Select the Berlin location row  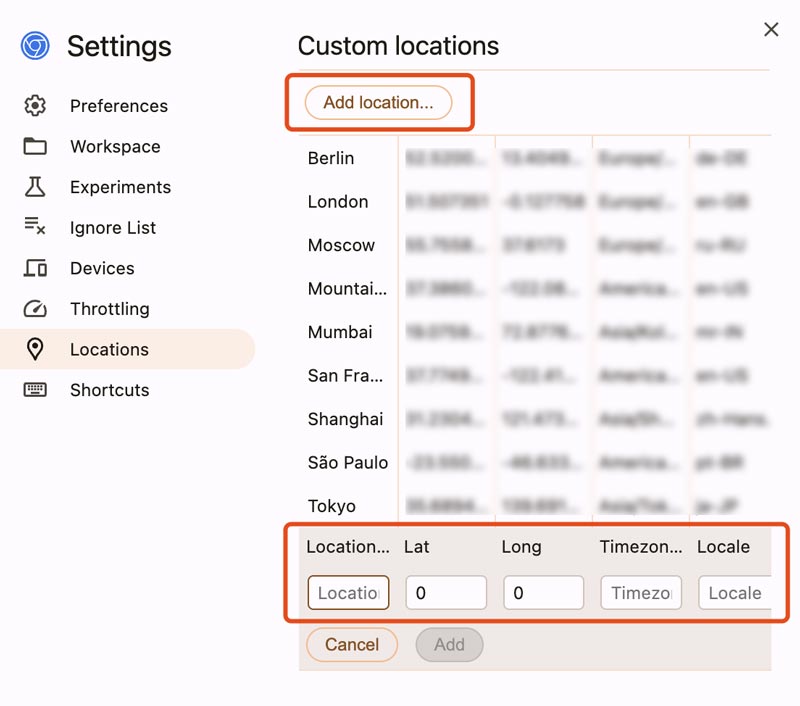coord(535,158)
